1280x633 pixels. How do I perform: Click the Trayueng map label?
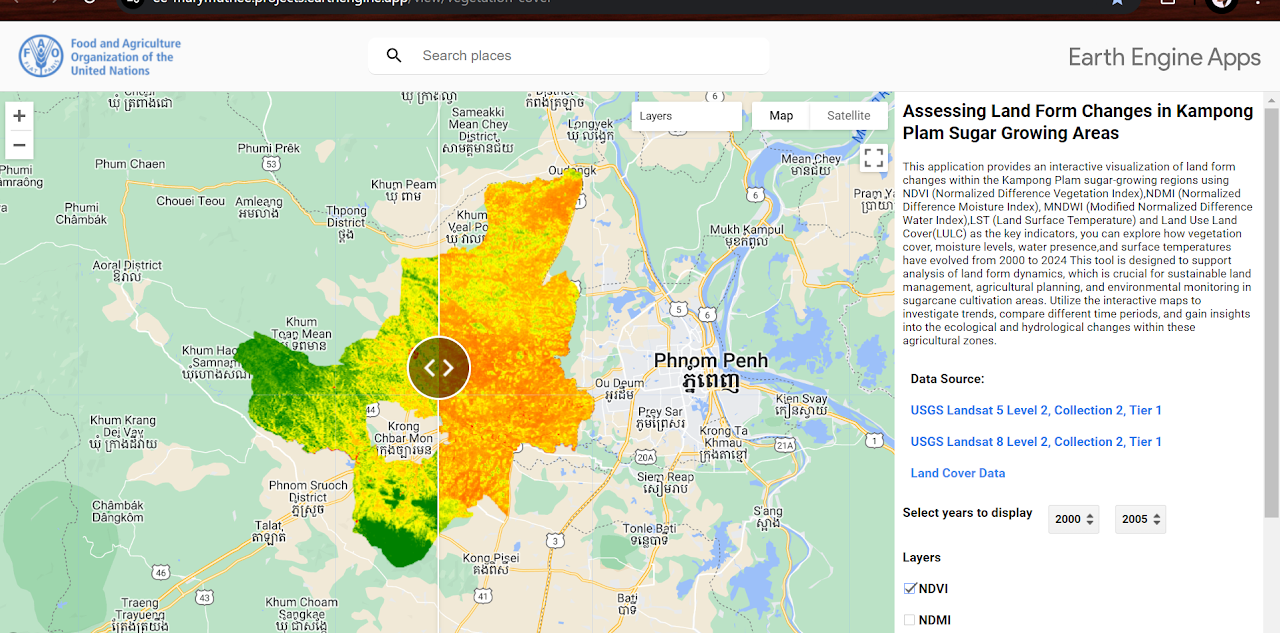pyautogui.click(x=138, y=615)
